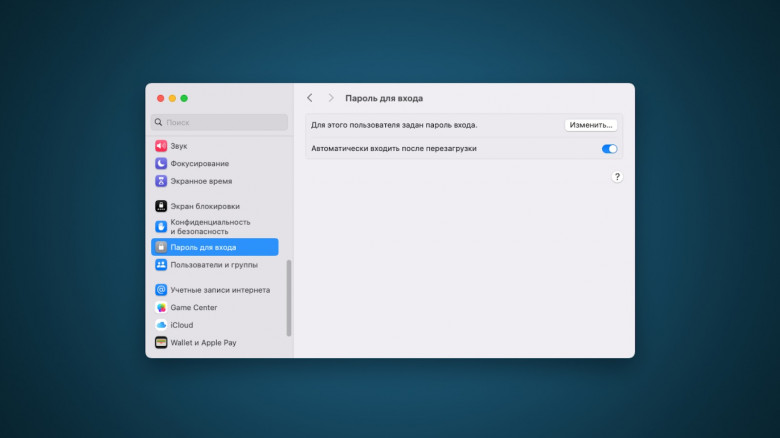
Task: Select the Пароль для входа sidebar label
Action: click(x=203, y=247)
